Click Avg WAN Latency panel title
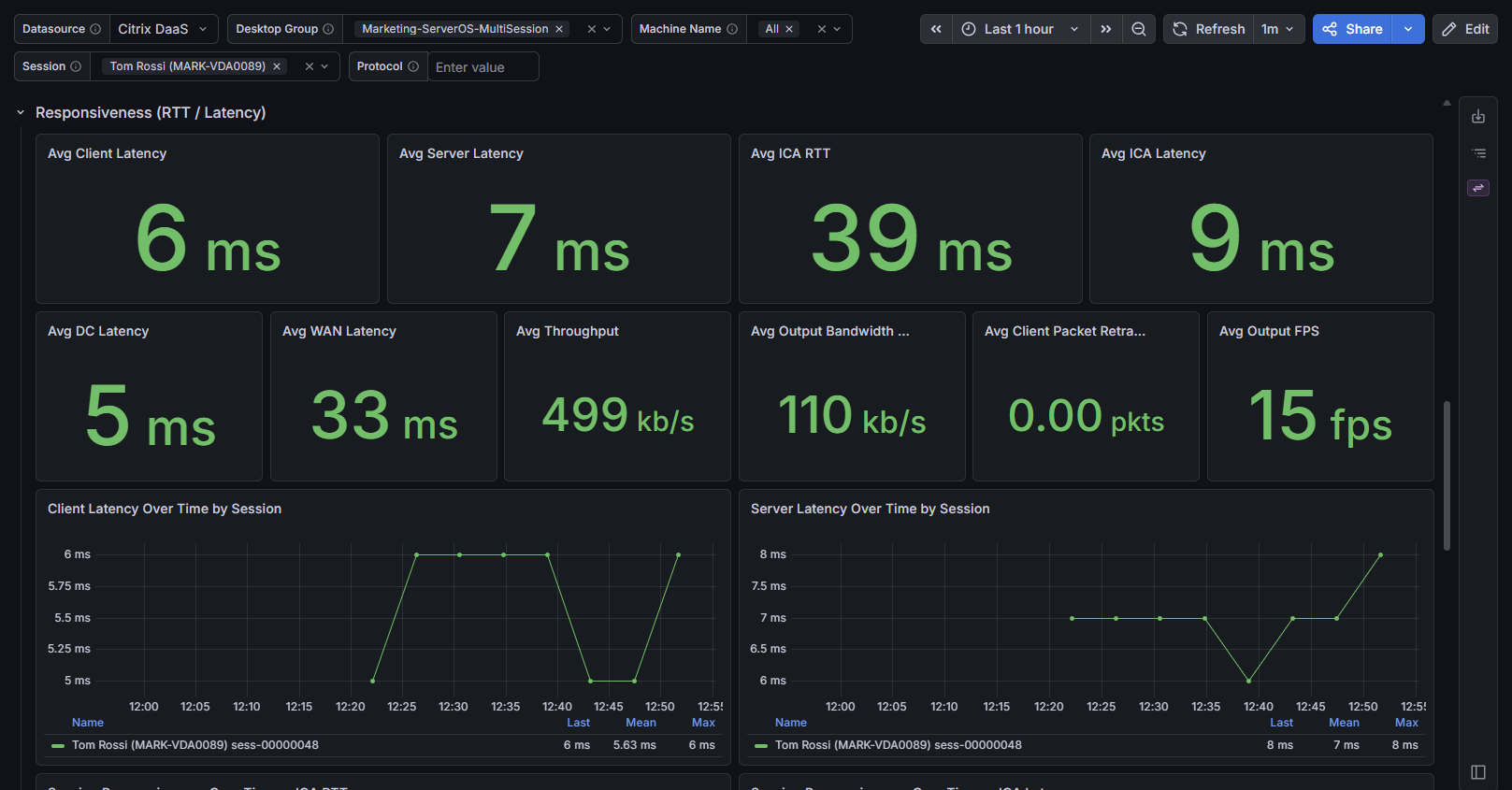The image size is (1512, 790). [339, 331]
